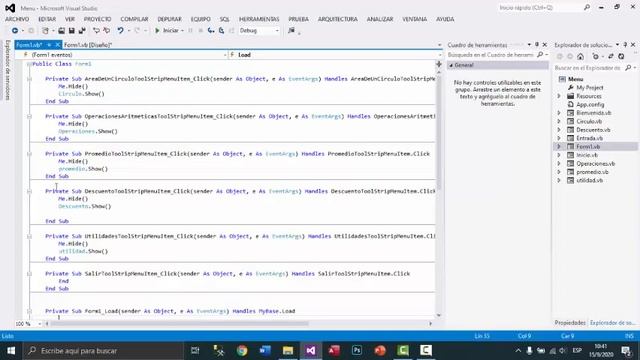Select My Project in Solution Explorer
640x360 pixels.
[x=590, y=87]
